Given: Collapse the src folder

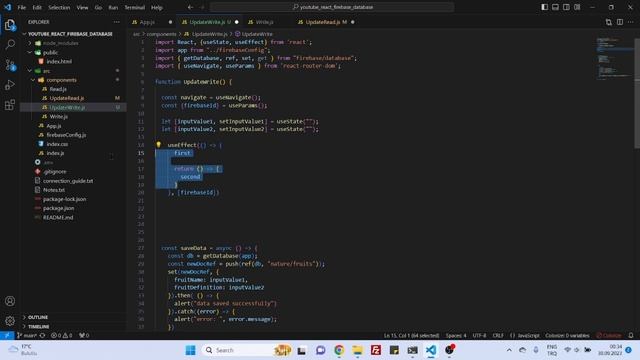Looking at the screenshot, I should 30,71.
